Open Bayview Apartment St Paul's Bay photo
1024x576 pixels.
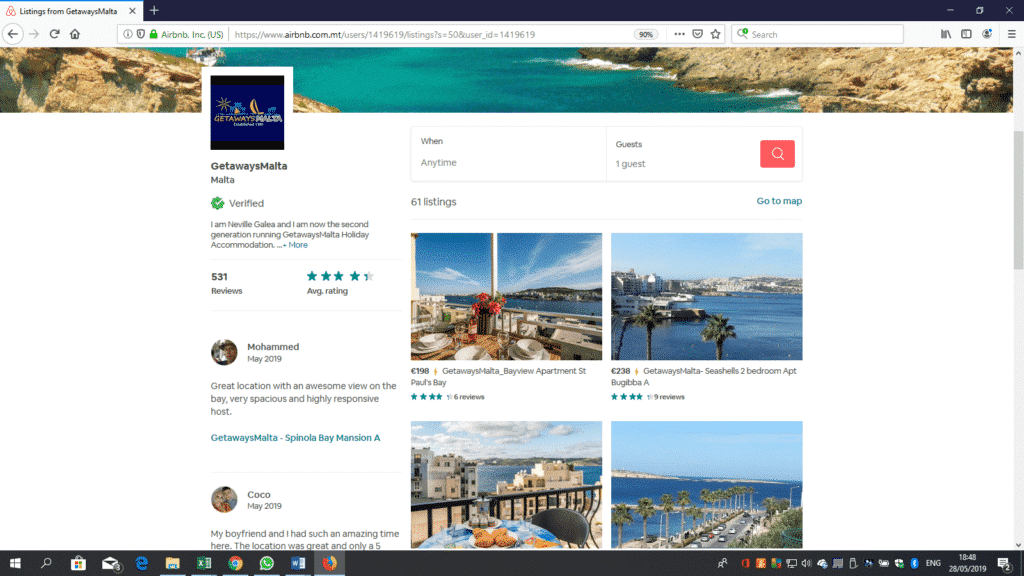[506, 296]
